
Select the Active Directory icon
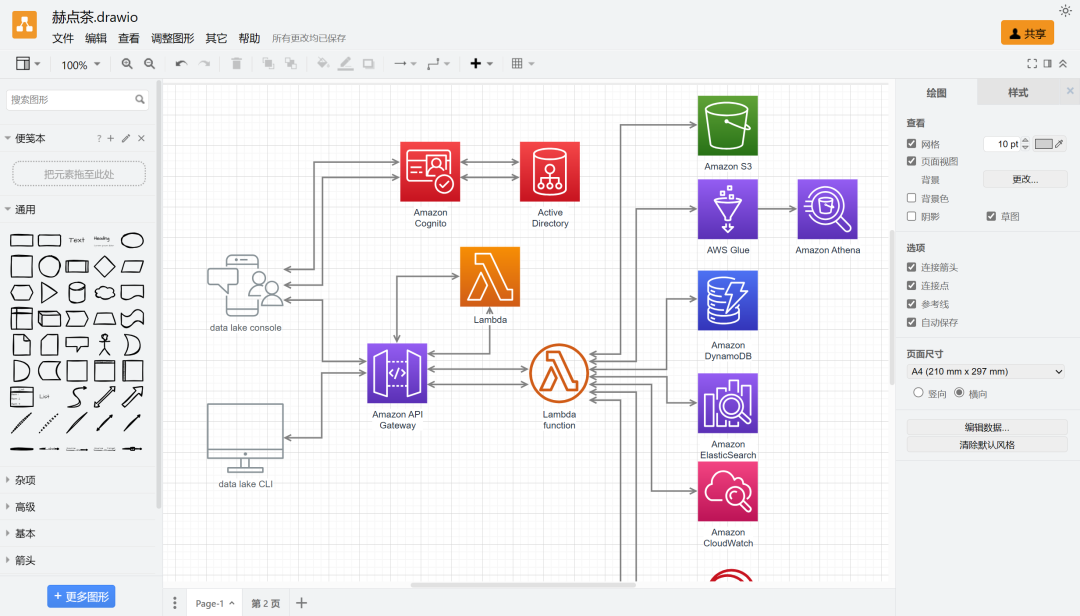click(550, 172)
